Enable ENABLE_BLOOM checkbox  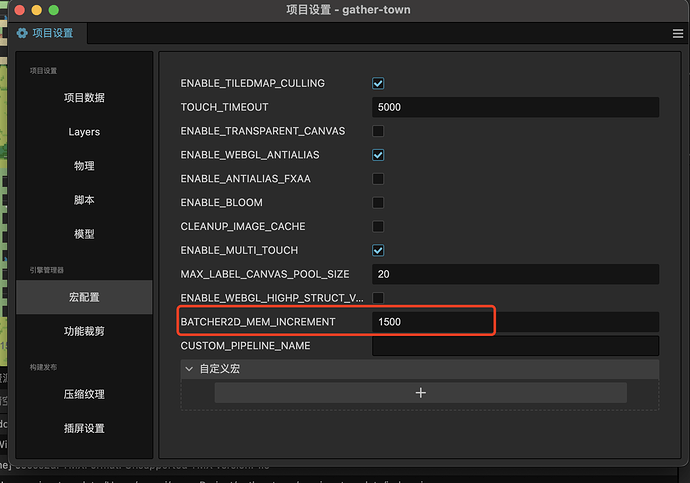(378, 202)
